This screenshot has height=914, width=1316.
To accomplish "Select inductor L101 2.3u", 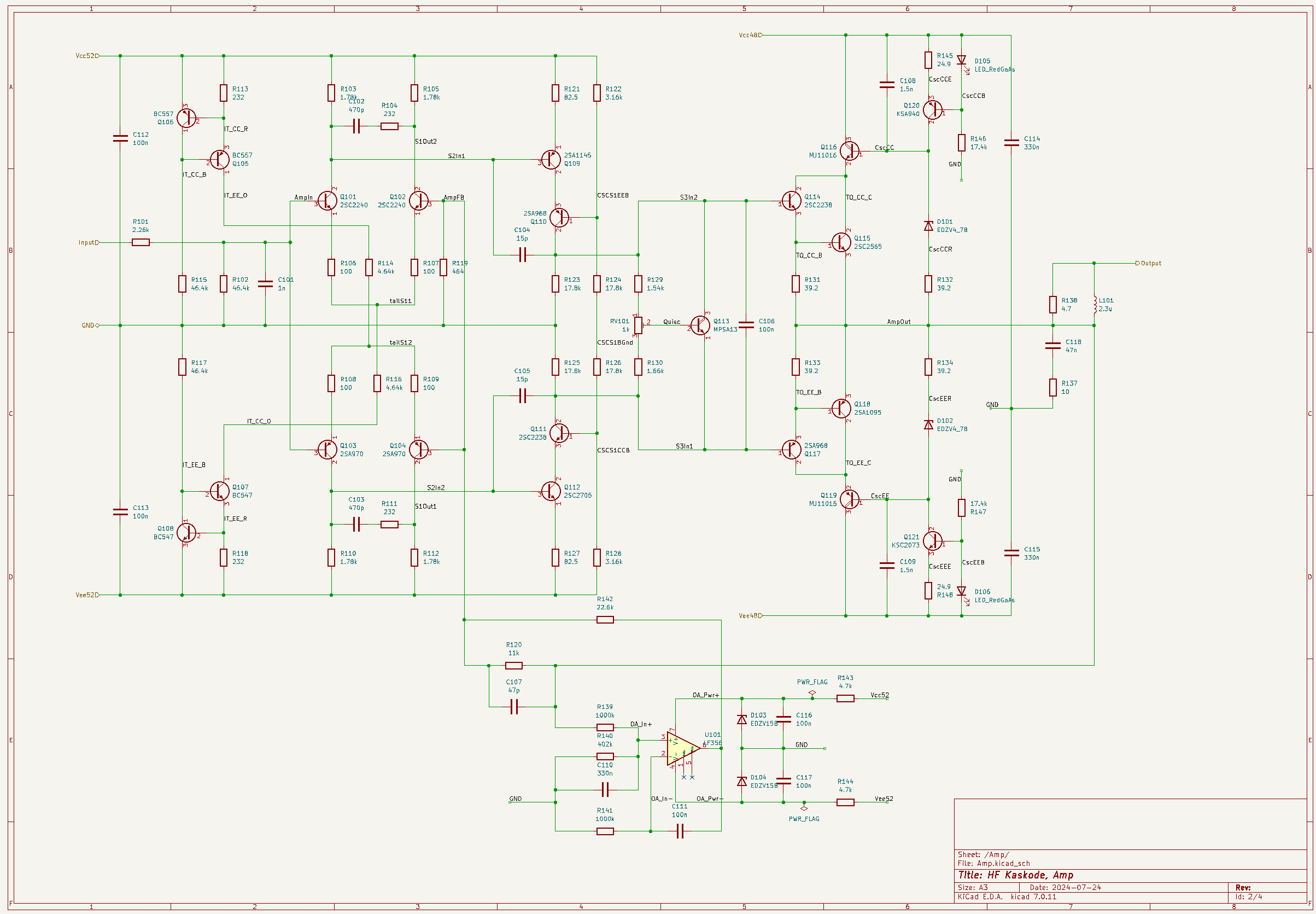I will click(x=1094, y=305).
